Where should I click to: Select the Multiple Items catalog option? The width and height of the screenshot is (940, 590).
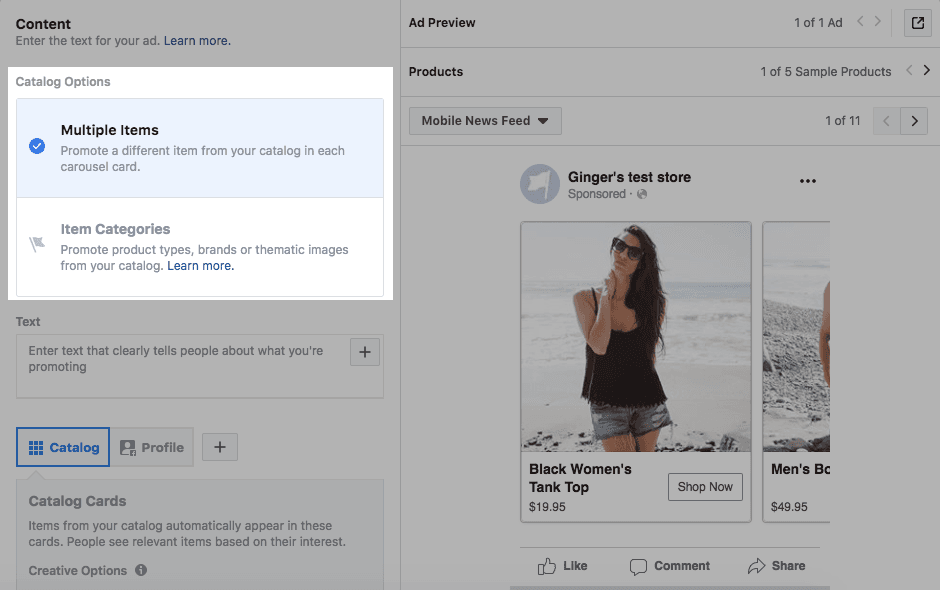[200, 147]
